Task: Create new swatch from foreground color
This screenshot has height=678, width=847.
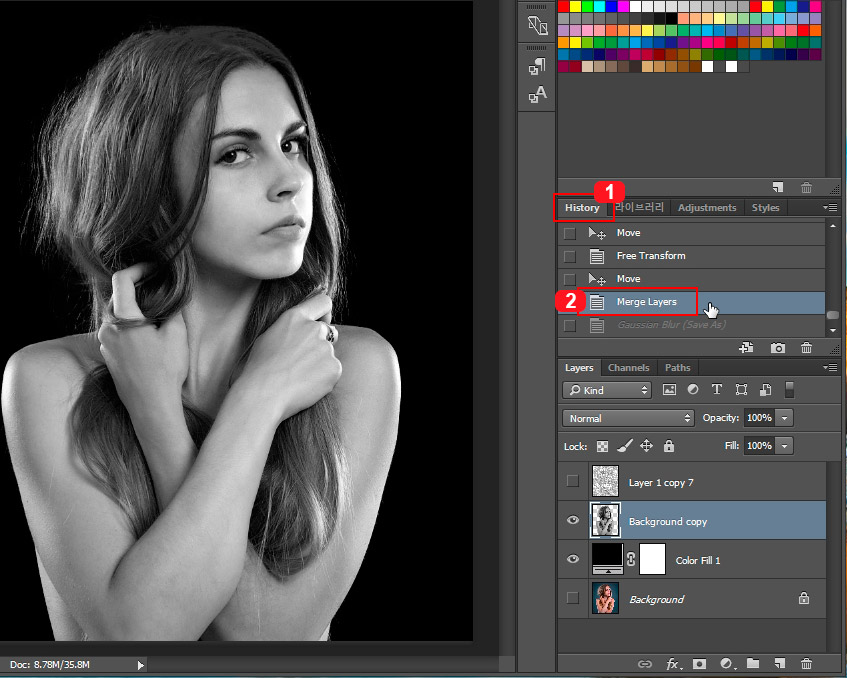Action: pyautogui.click(x=777, y=187)
